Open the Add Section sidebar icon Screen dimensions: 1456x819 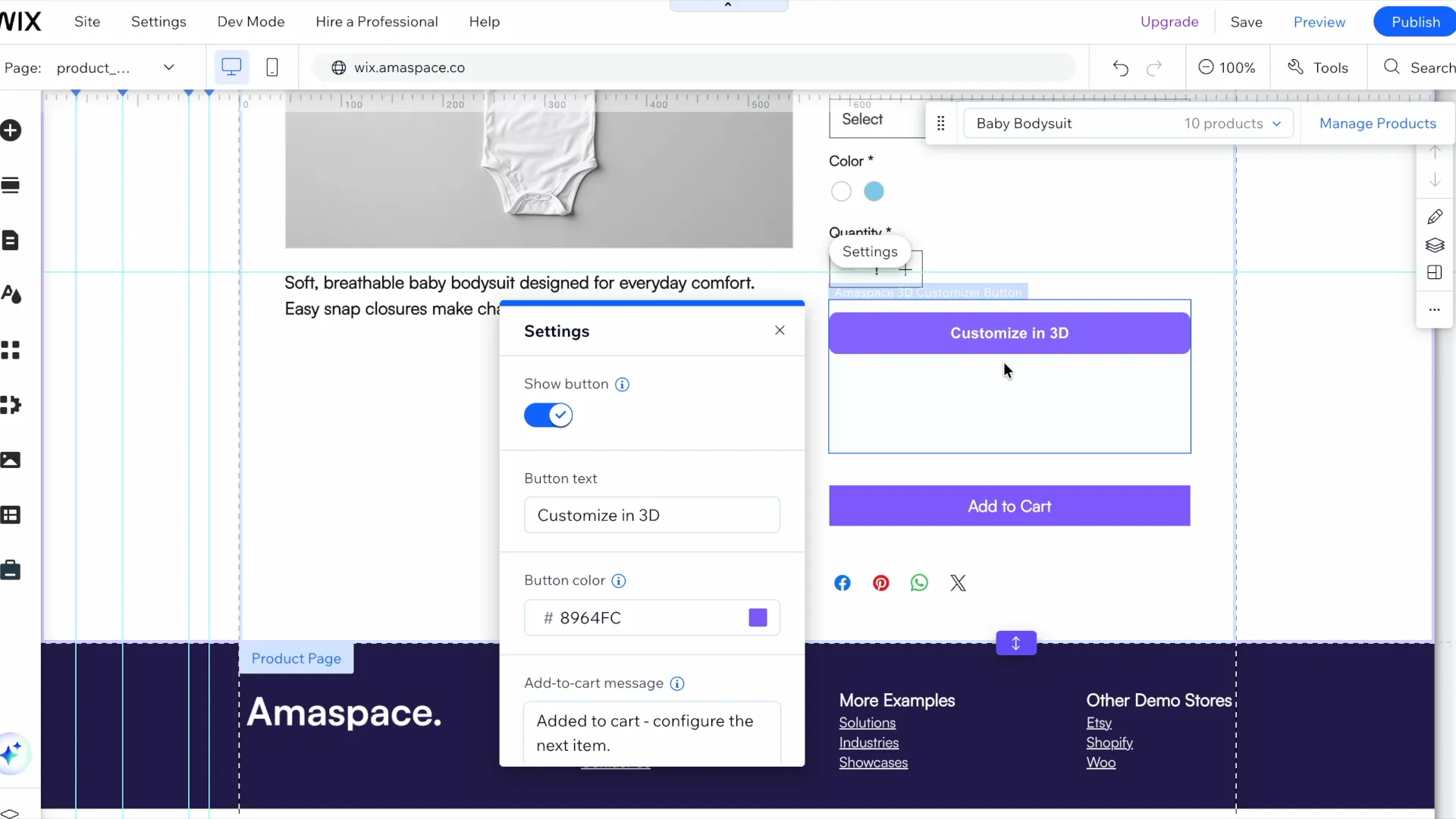[x=11, y=186]
